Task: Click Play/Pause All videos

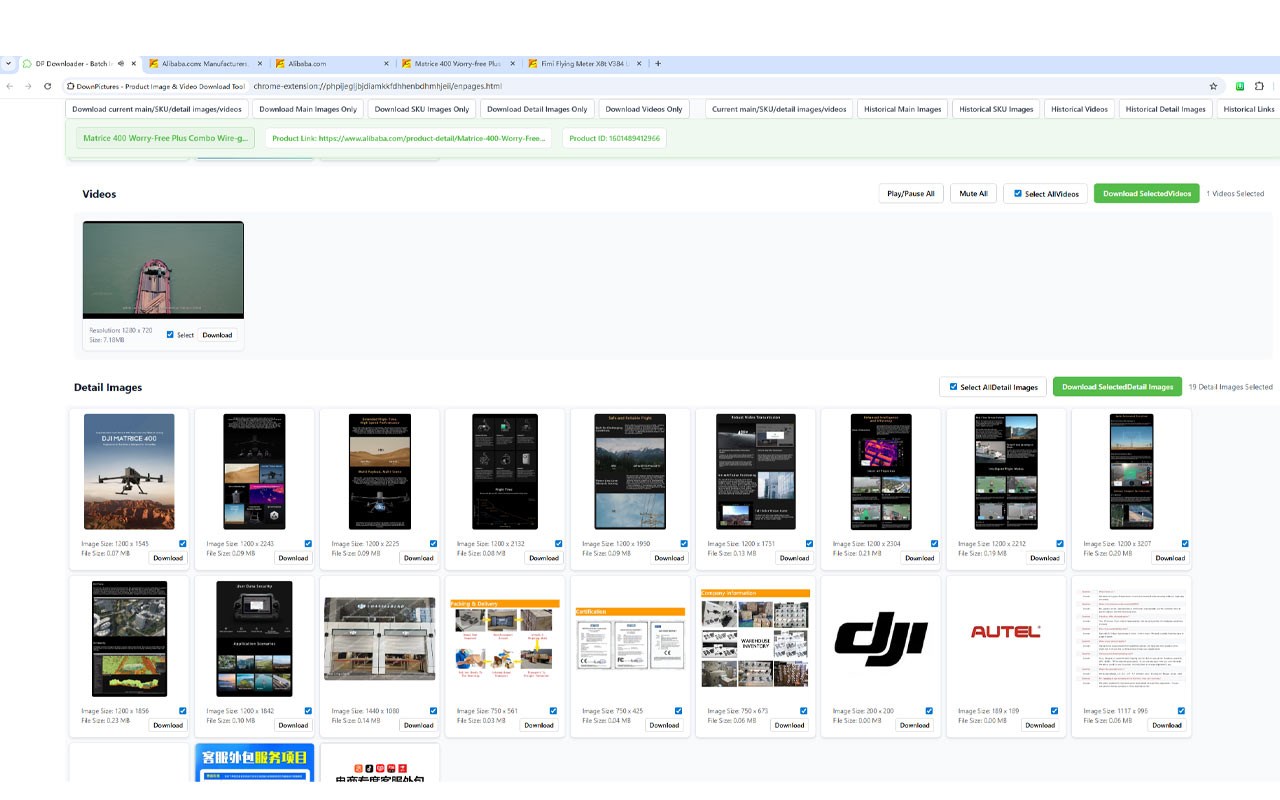Action: point(910,193)
